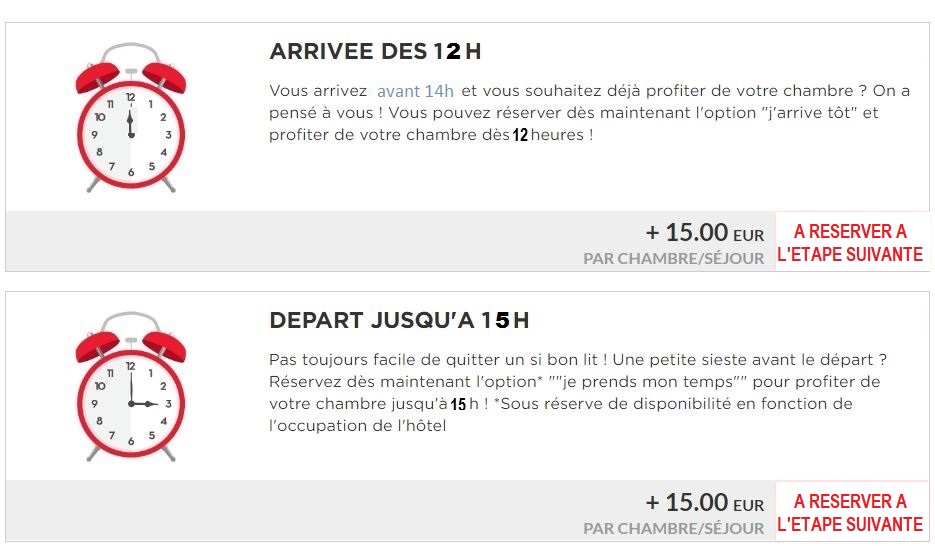Click the 'ARRIVEE DES 12H' heading

click(375, 51)
